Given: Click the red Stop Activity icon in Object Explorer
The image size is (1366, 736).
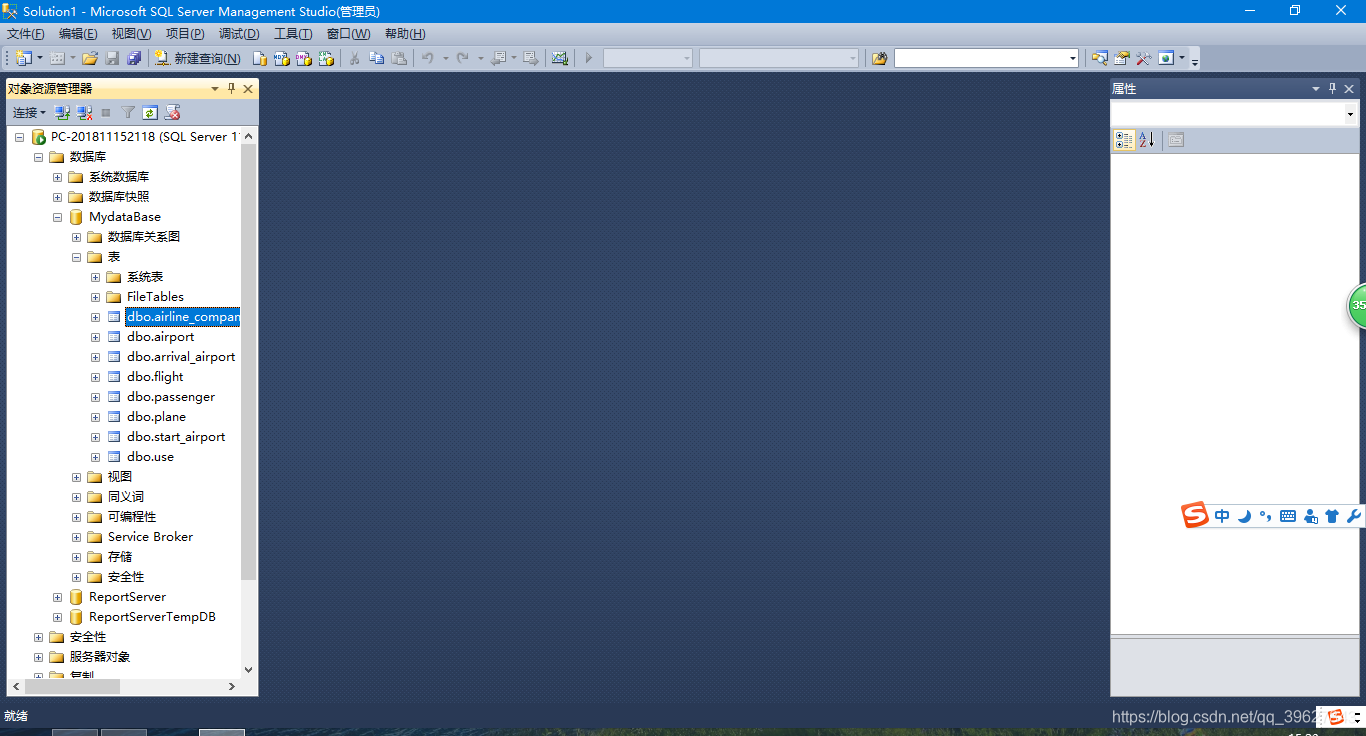Looking at the screenshot, I should tap(172, 112).
